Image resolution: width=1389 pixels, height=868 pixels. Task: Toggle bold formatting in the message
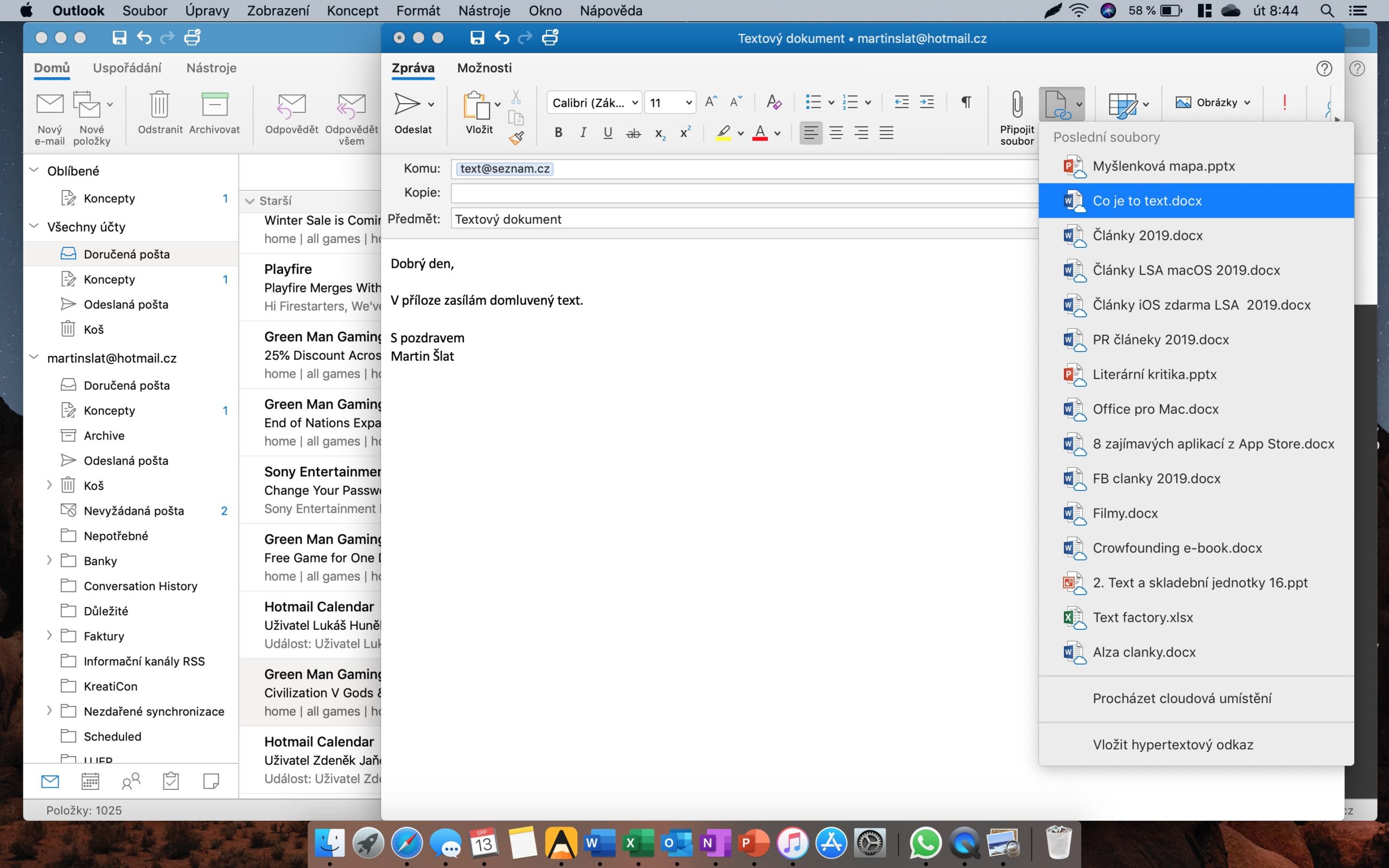tap(558, 132)
